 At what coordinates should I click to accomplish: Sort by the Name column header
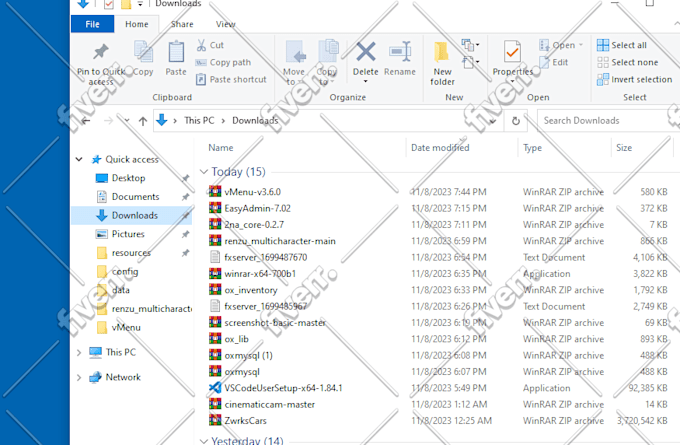(x=221, y=148)
